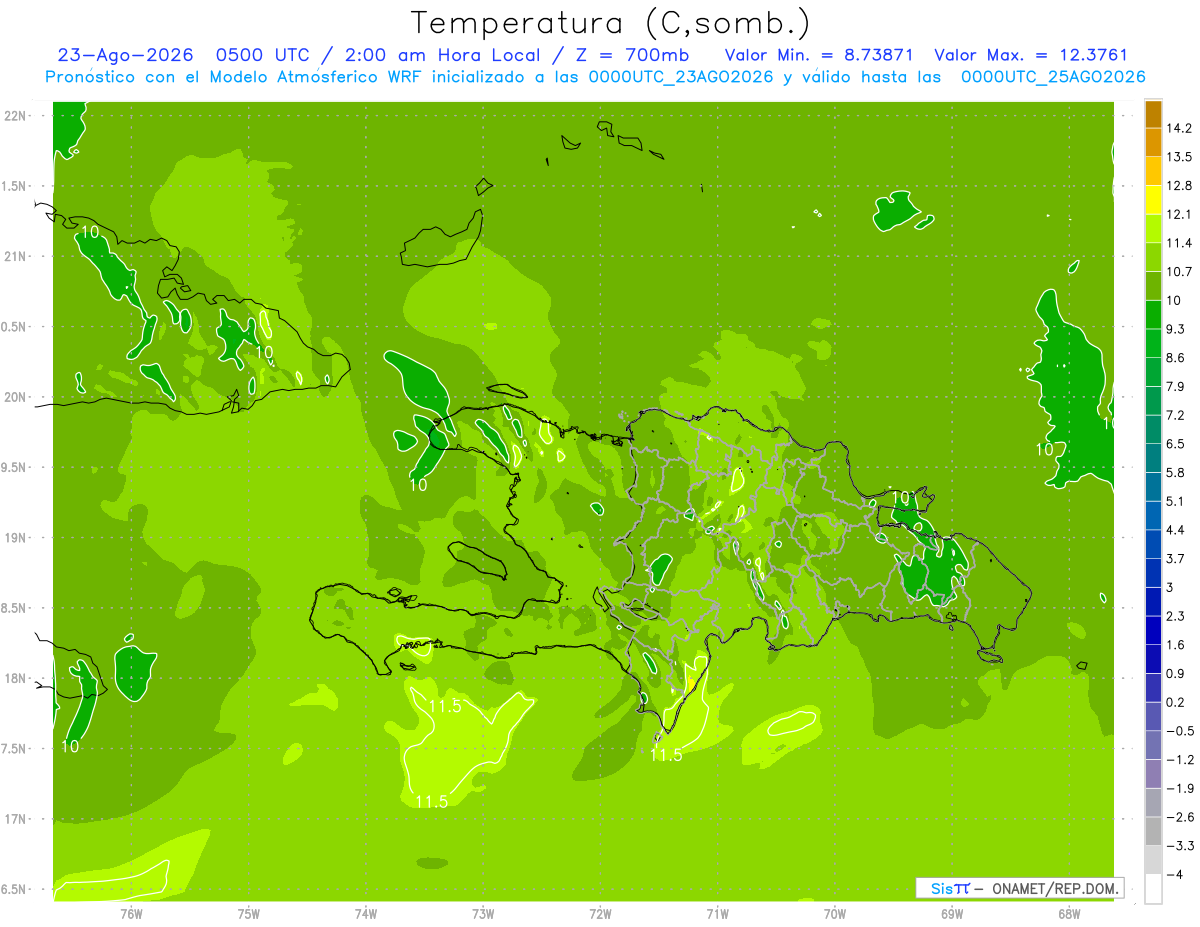
Task: Click the legend value "-3.3"
Action: (1180, 846)
